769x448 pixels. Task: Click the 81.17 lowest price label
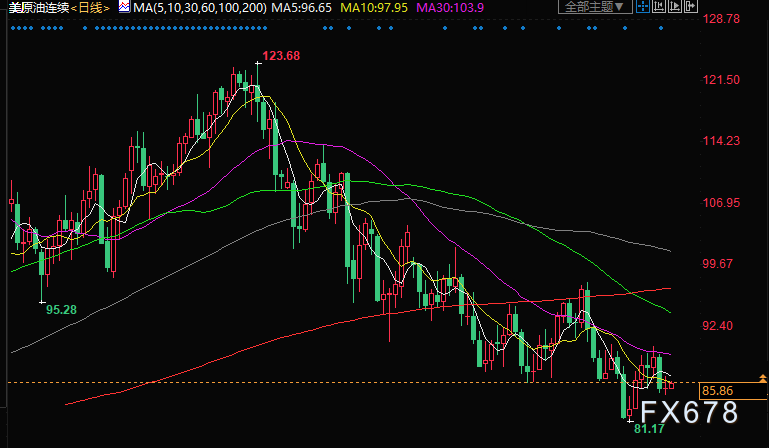pos(649,429)
